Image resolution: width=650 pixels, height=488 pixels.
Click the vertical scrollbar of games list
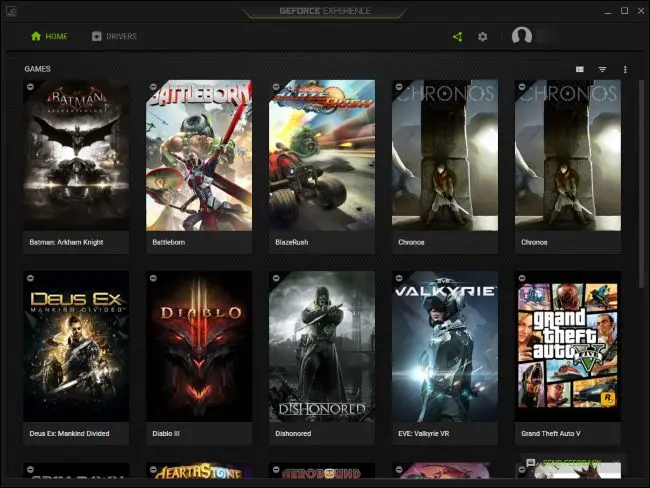[x=641, y=185]
